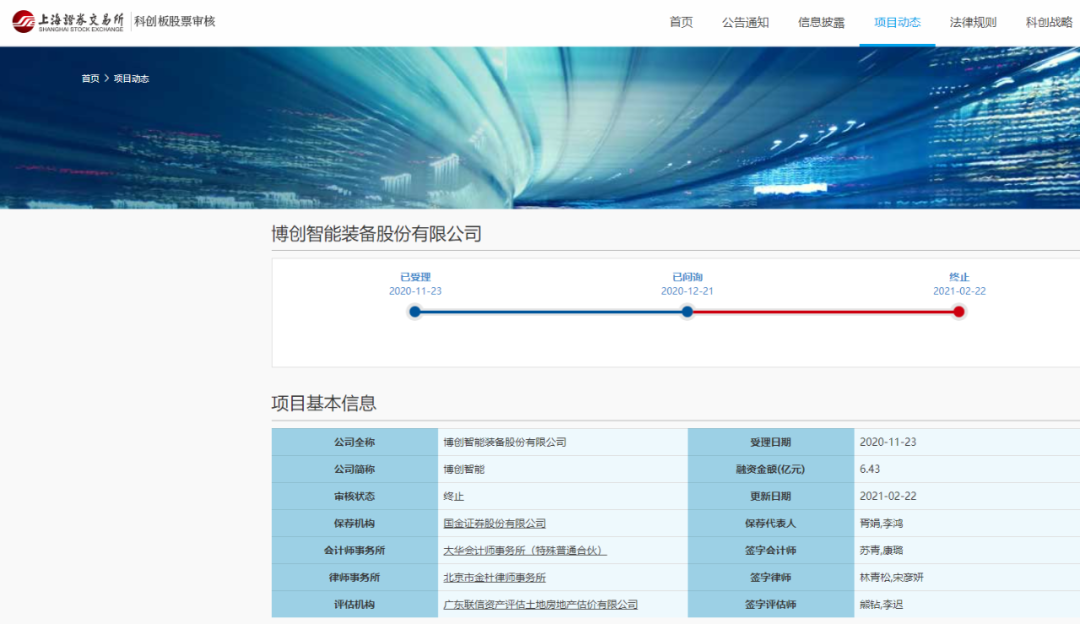Viewport: 1080px width, 624px height.
Task: Click the 评估机构 header cell
Action: pyautogui.click(x=355, y=604)
